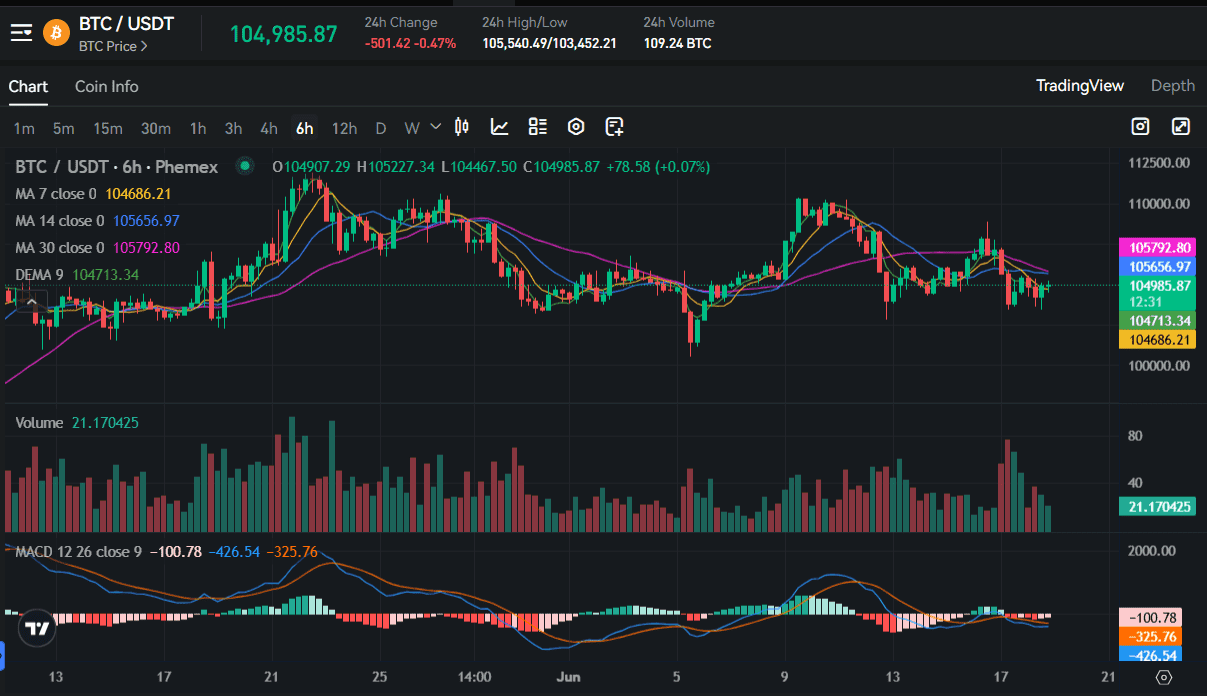Open the chart settings gear icon

pos(575,127)
